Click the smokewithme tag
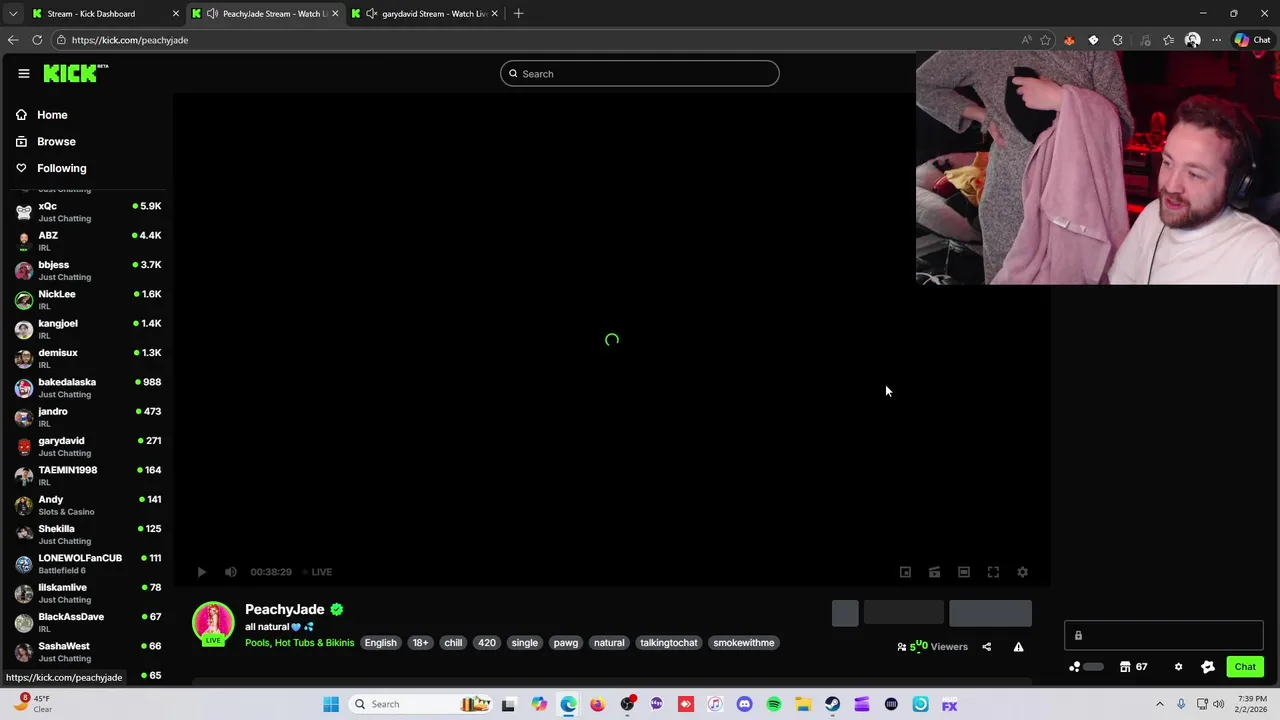 [x=744, y=643]
